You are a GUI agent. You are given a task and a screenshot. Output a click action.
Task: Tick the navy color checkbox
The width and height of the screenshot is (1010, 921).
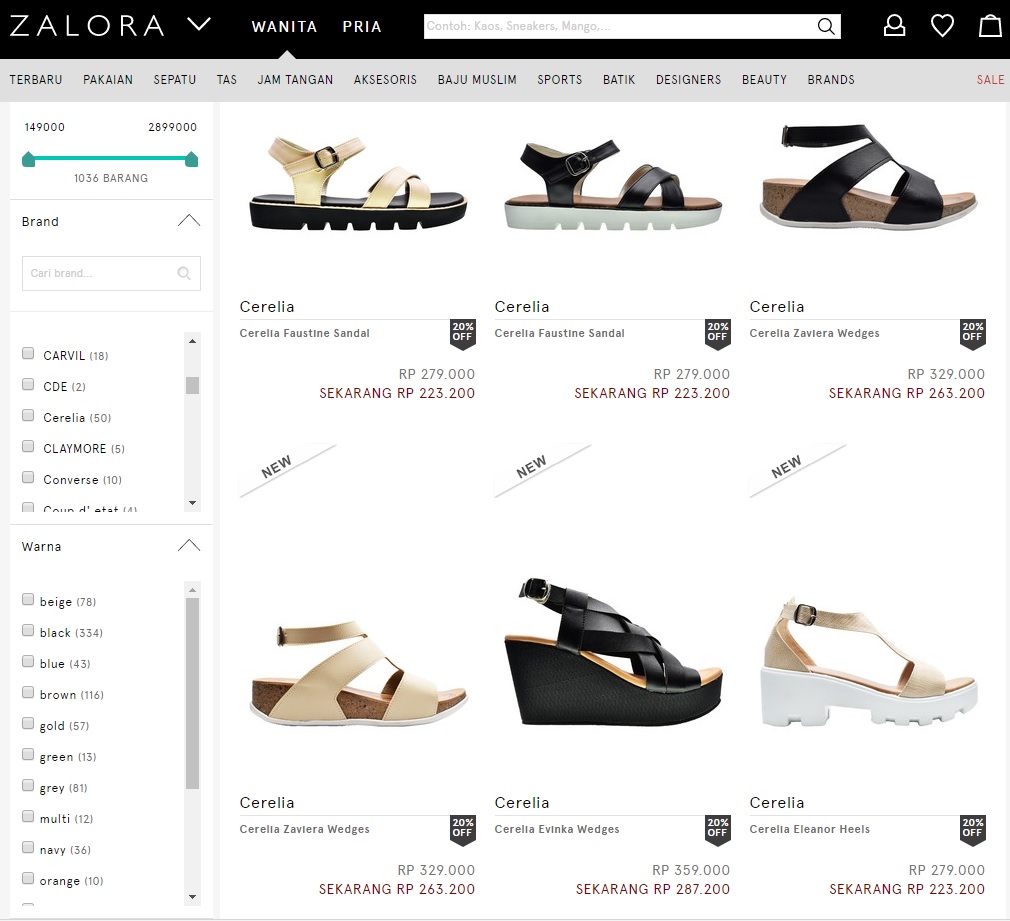(x=28, y=847)
